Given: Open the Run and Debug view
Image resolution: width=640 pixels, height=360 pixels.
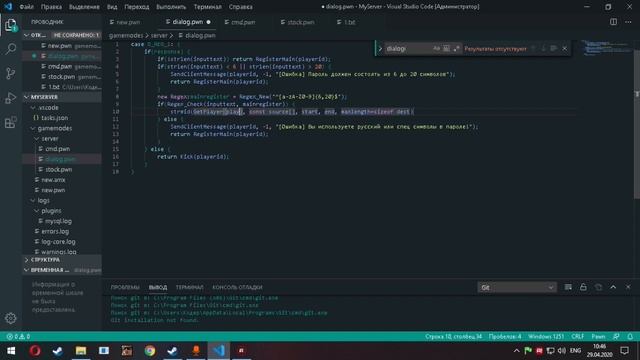Looking at the screenshot, I should (x=11, y=98).
